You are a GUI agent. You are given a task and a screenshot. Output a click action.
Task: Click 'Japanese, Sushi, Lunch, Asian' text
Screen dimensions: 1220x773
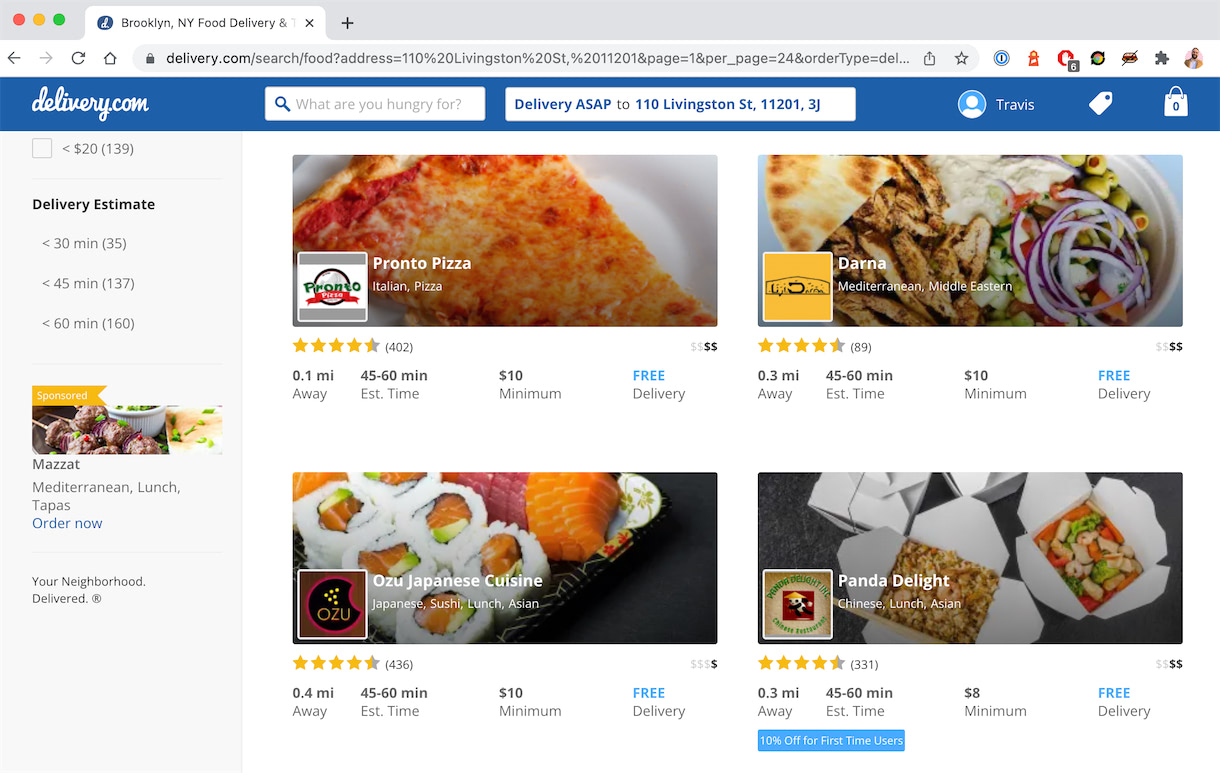coord(455,603)
